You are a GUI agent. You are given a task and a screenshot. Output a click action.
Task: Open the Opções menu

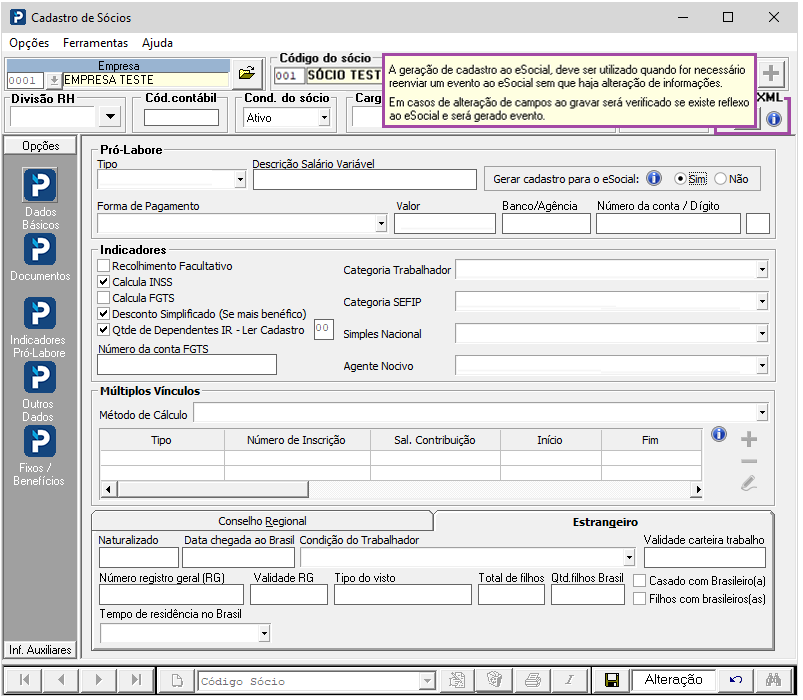pyautogui.click(x=29, y=43)
